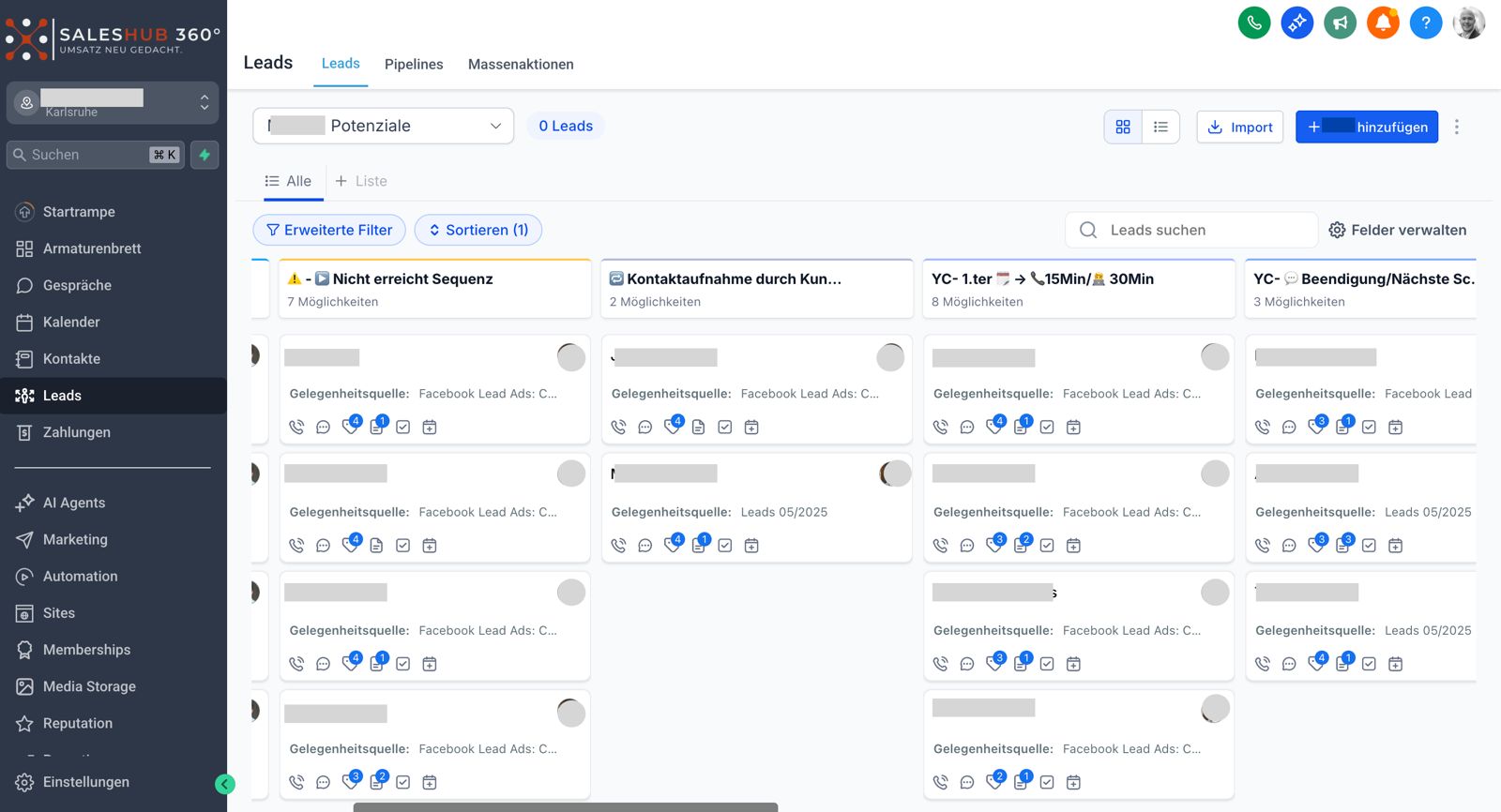
Task: Open the Sortieren (1) sort menu
Action: (478, 230)
